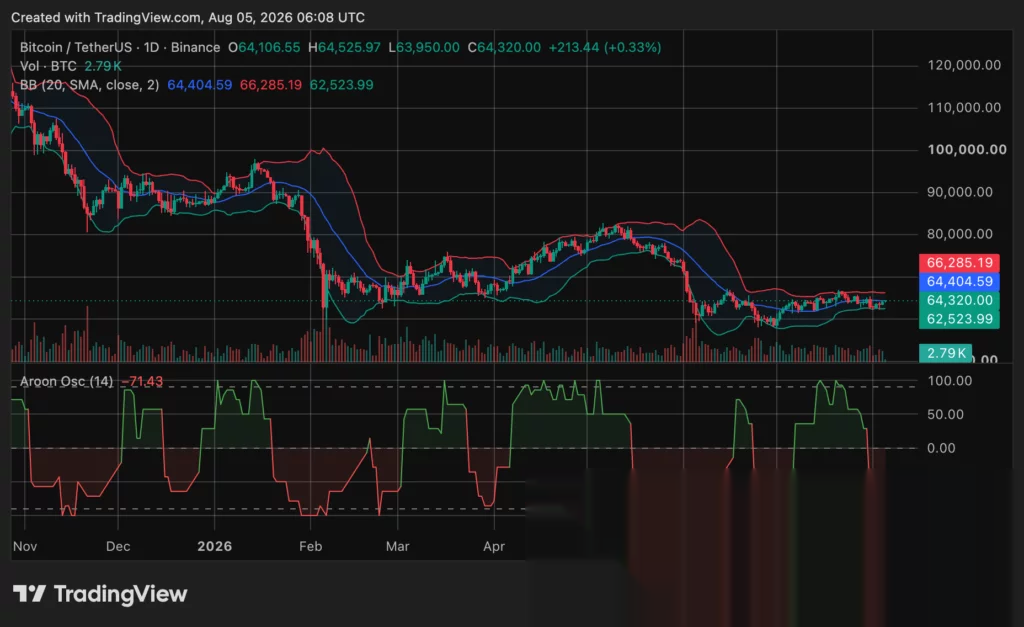Click the 2.79K volume tag on axis
The width and height of the screenshot is (1024, 627).
click(946, 353)
